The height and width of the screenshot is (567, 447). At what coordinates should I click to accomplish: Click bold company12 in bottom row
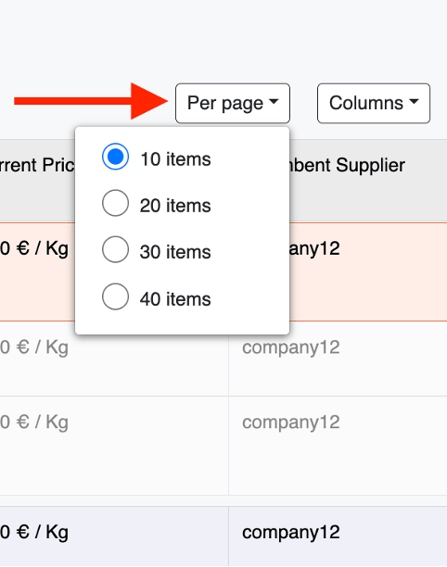(x=291, y=532)
